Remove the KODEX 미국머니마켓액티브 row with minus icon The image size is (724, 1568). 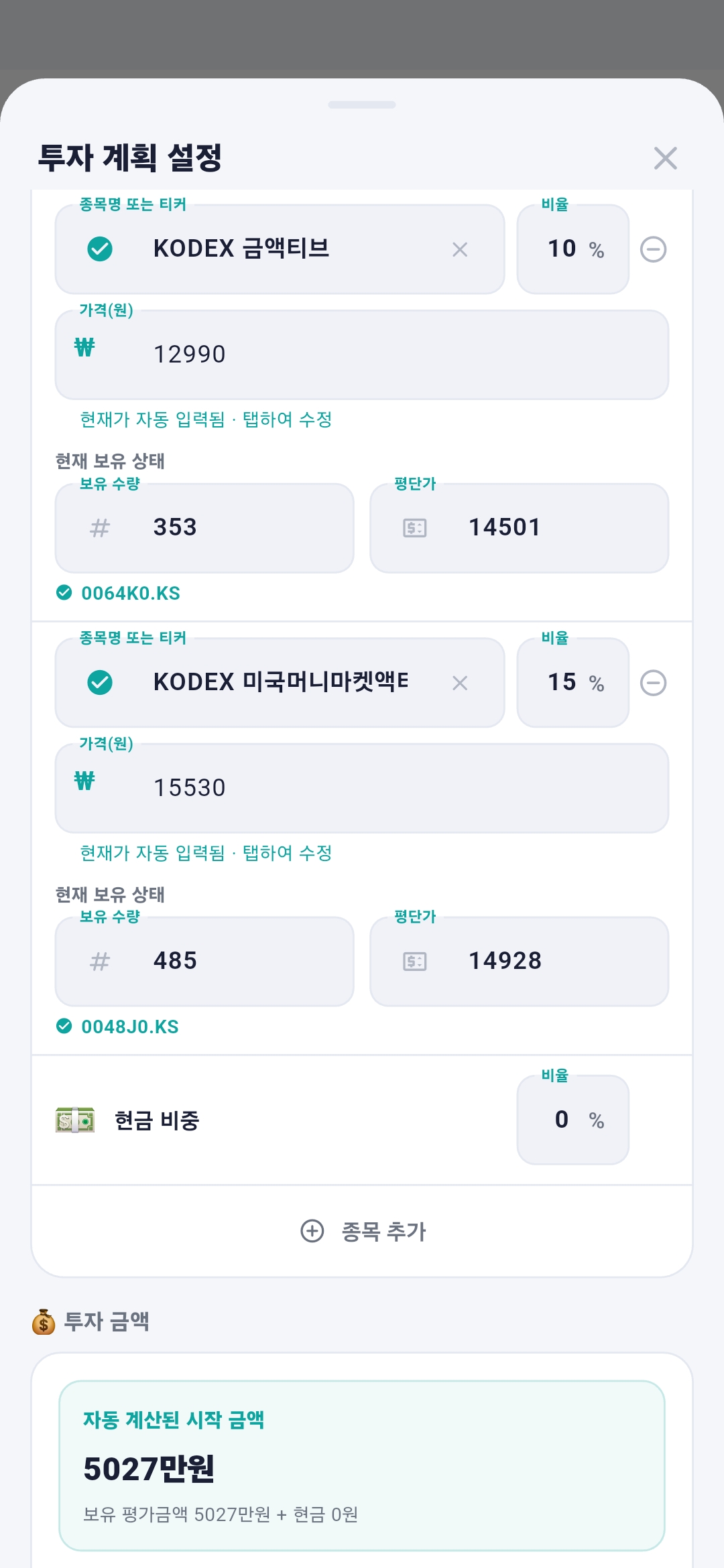coord(653,683)
